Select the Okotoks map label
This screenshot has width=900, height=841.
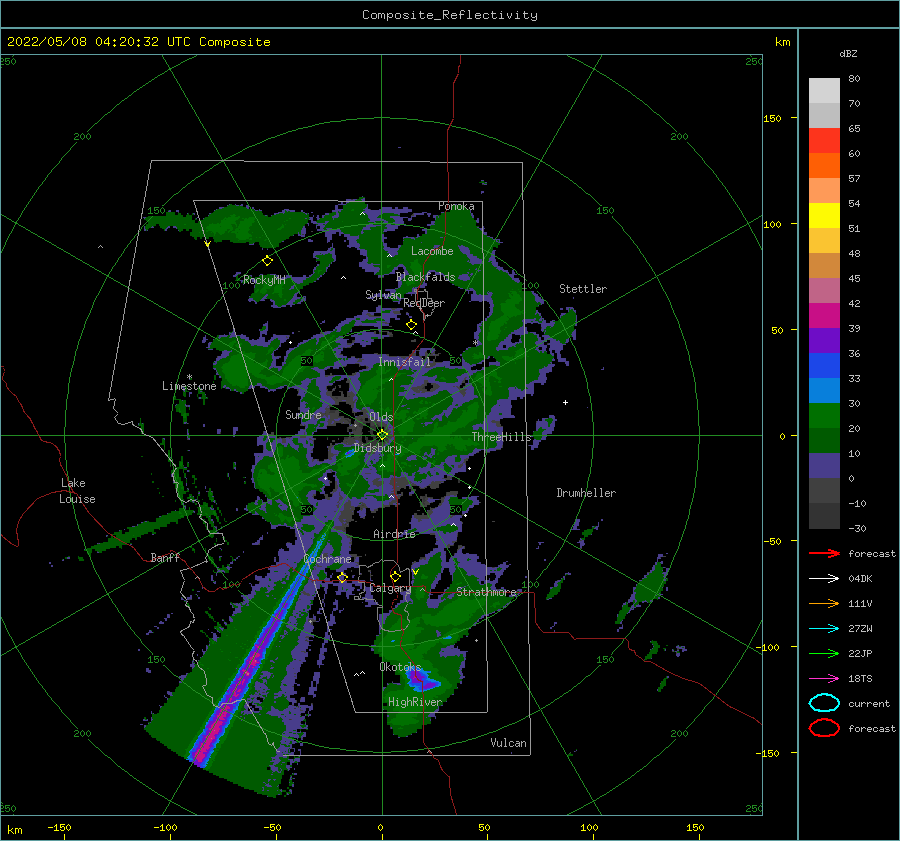(400, 667)
